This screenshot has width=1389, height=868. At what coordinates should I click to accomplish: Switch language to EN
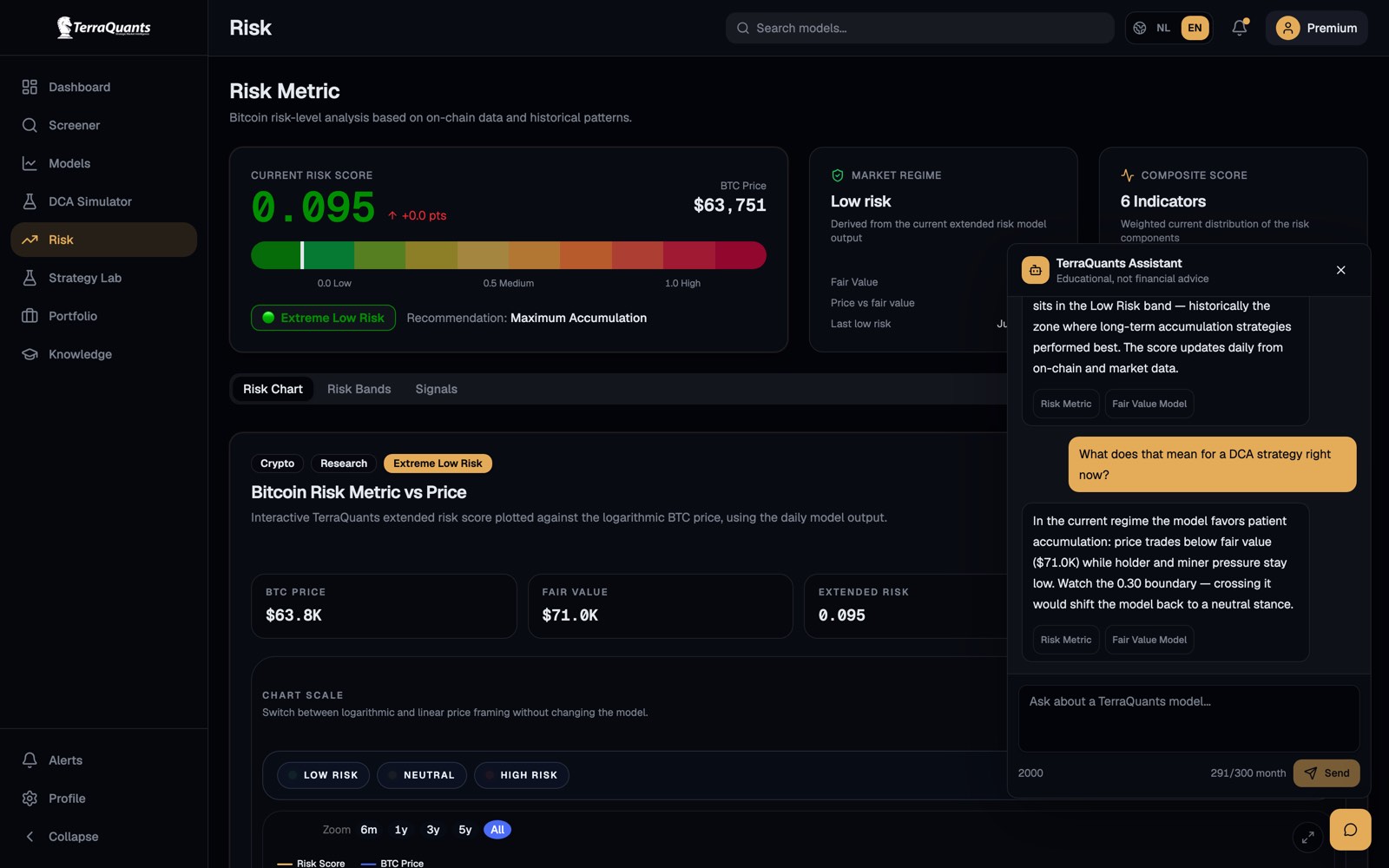1195,28
